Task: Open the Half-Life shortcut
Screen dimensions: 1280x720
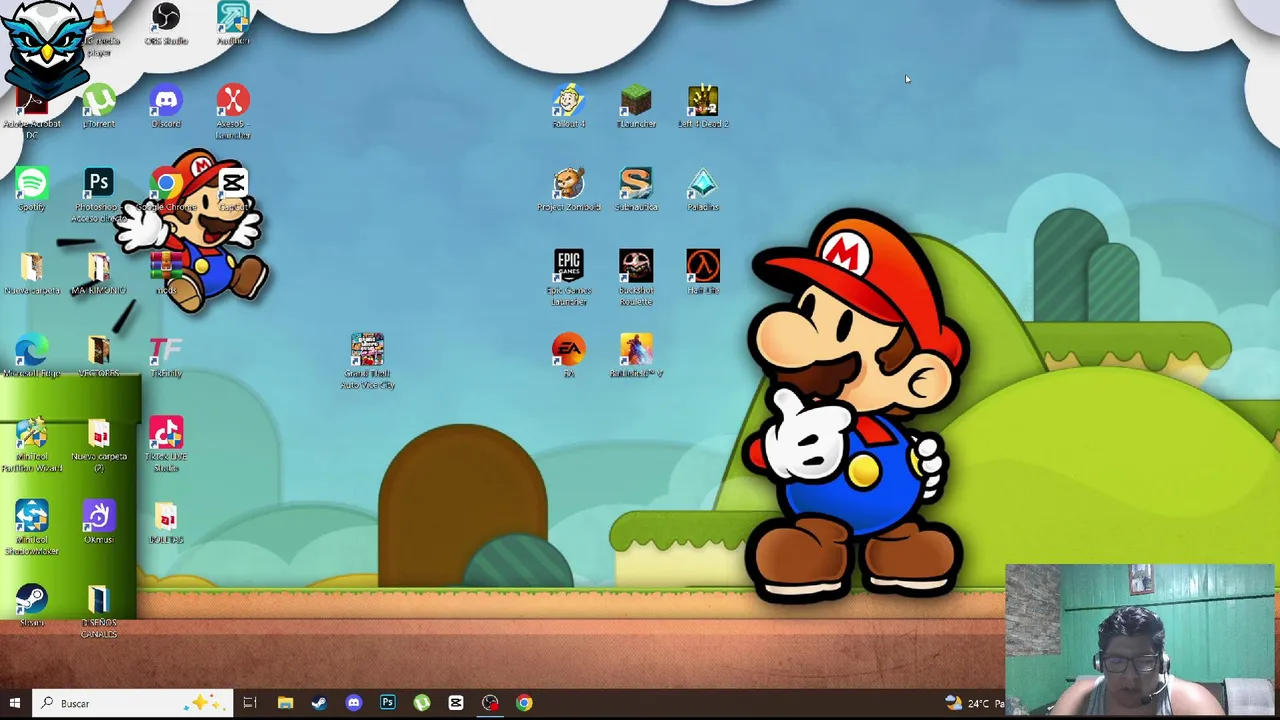Action: coord(703,273)
